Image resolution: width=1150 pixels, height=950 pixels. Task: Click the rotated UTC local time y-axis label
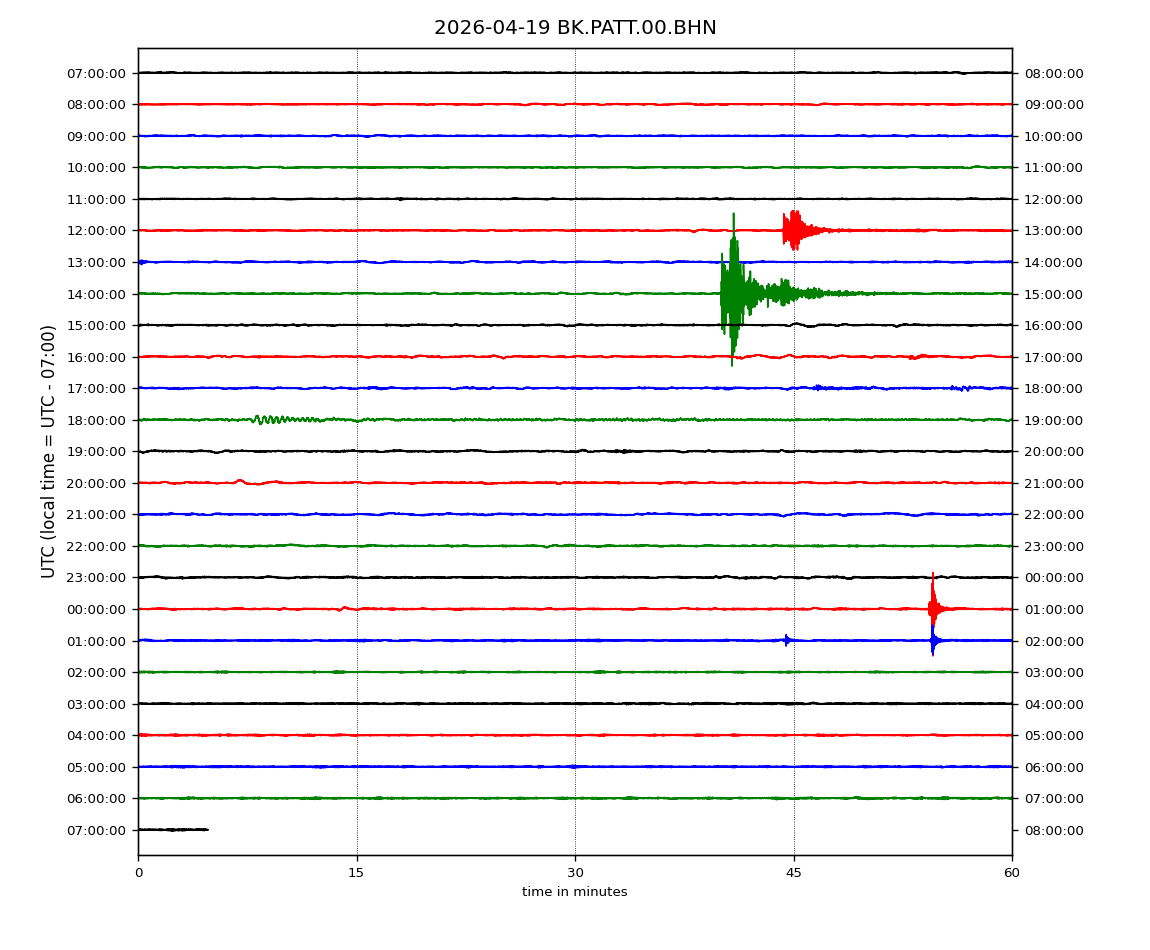coord(49,451)
